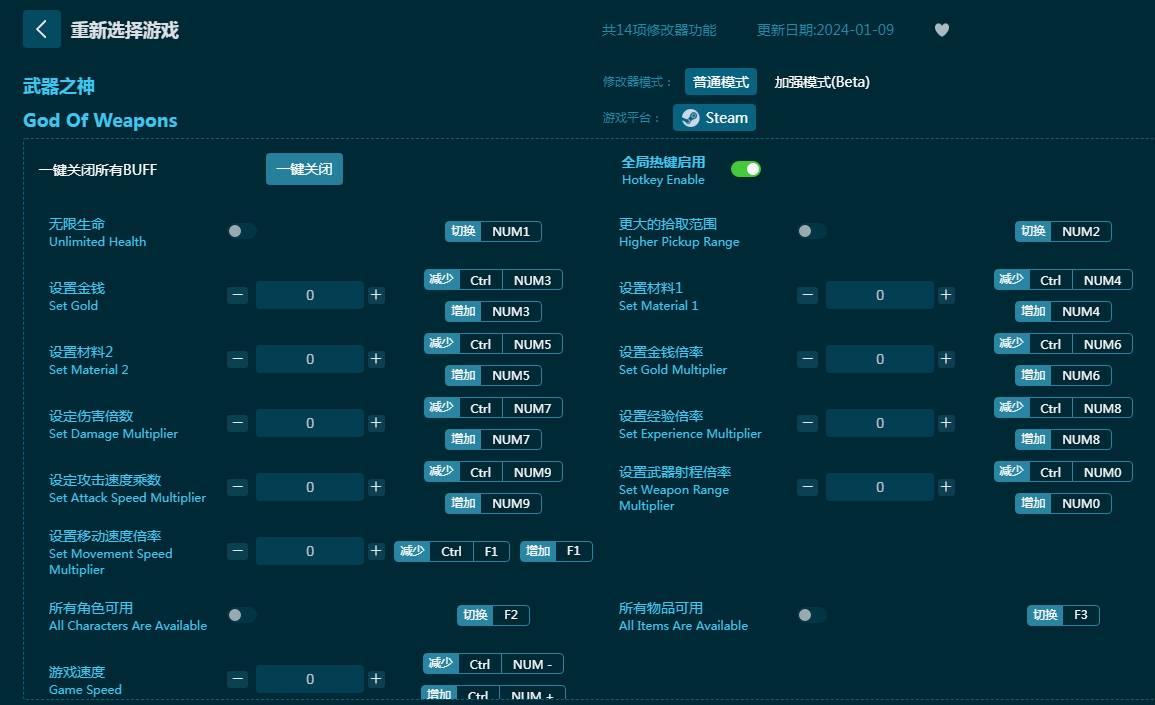Click the back arrow icon
1155x705 pixels.
click(41, 29)
